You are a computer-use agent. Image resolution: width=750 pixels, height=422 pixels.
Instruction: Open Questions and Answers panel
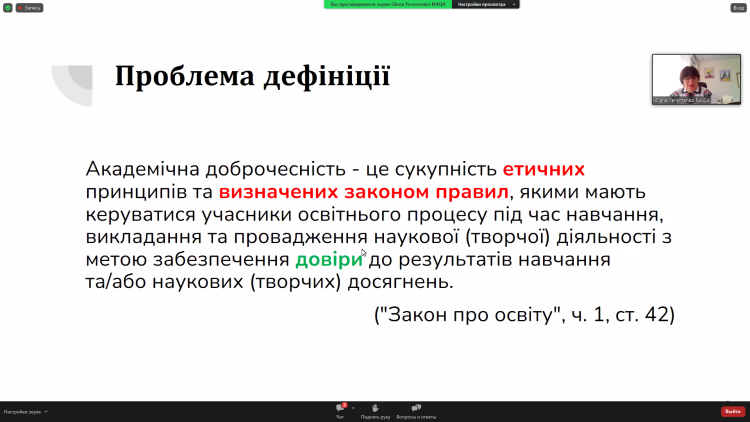416,409
